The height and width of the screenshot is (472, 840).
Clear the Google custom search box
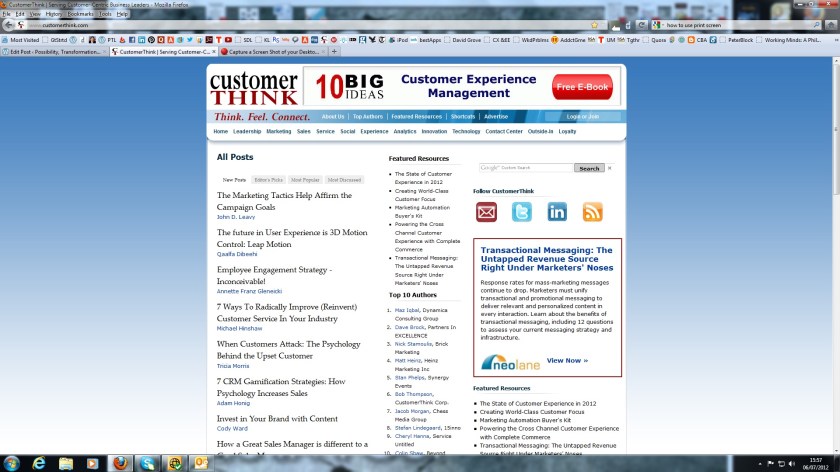pyautogui.click(x=610, y=168)
